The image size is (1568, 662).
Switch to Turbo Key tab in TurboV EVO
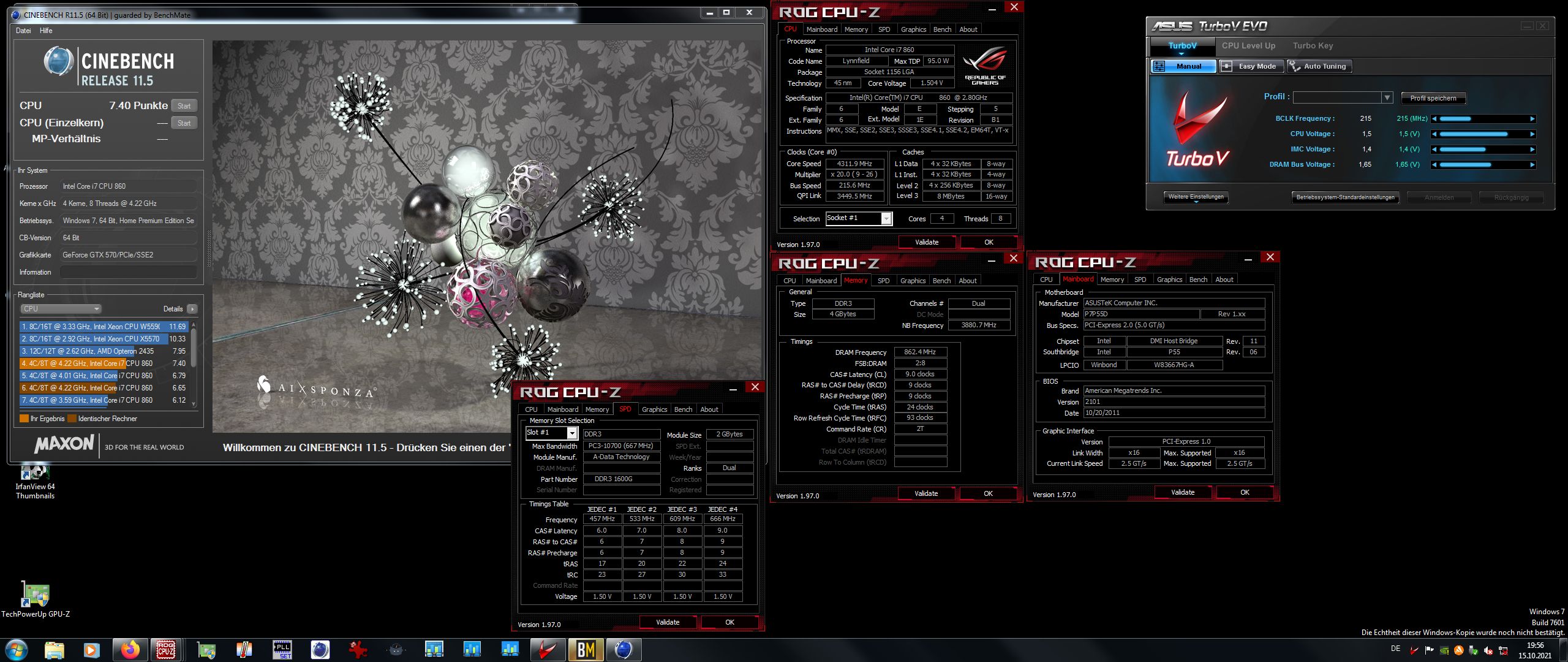pos(1313,46)
